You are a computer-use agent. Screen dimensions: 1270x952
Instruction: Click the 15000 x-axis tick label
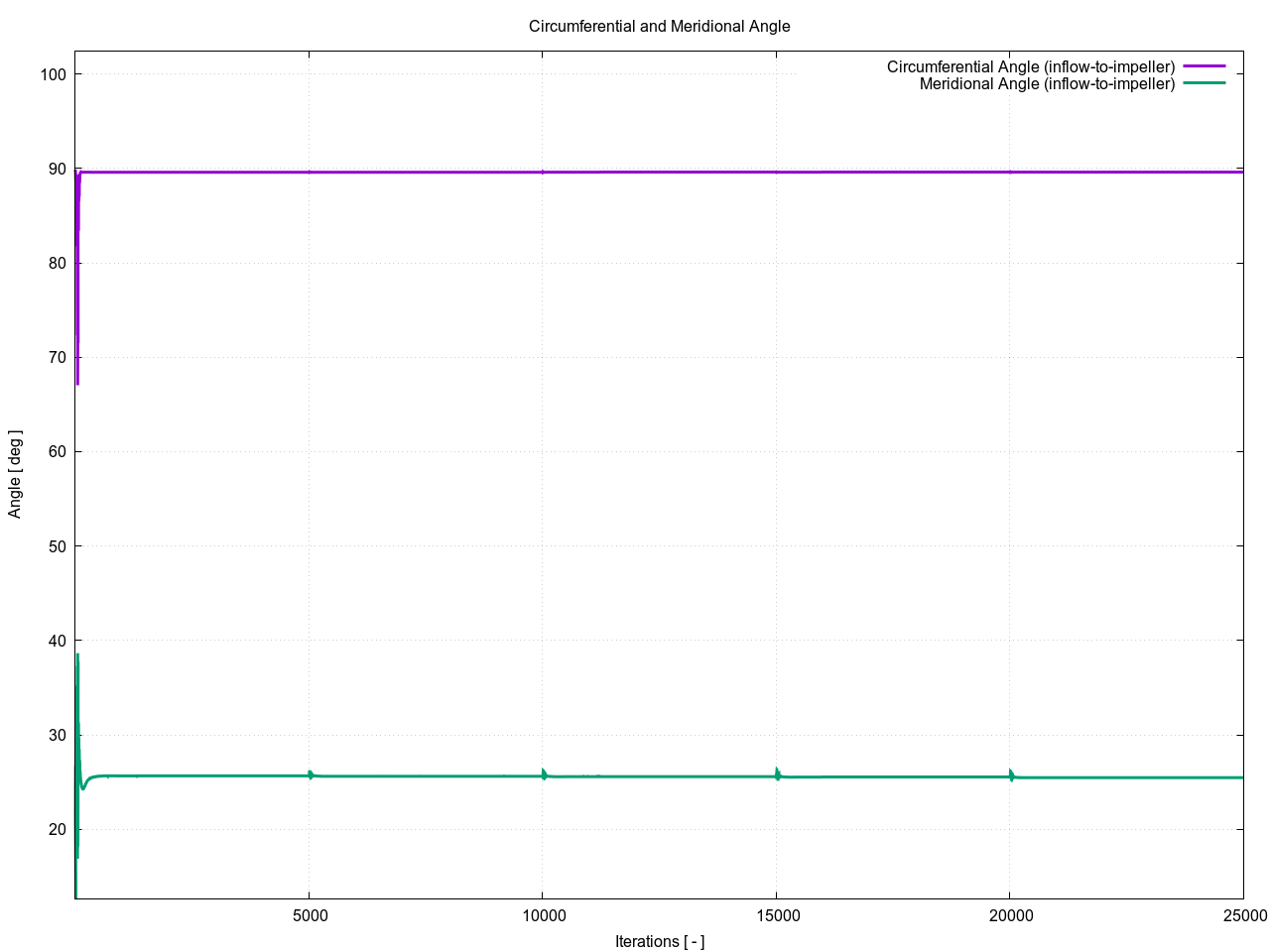click(776, 915)
